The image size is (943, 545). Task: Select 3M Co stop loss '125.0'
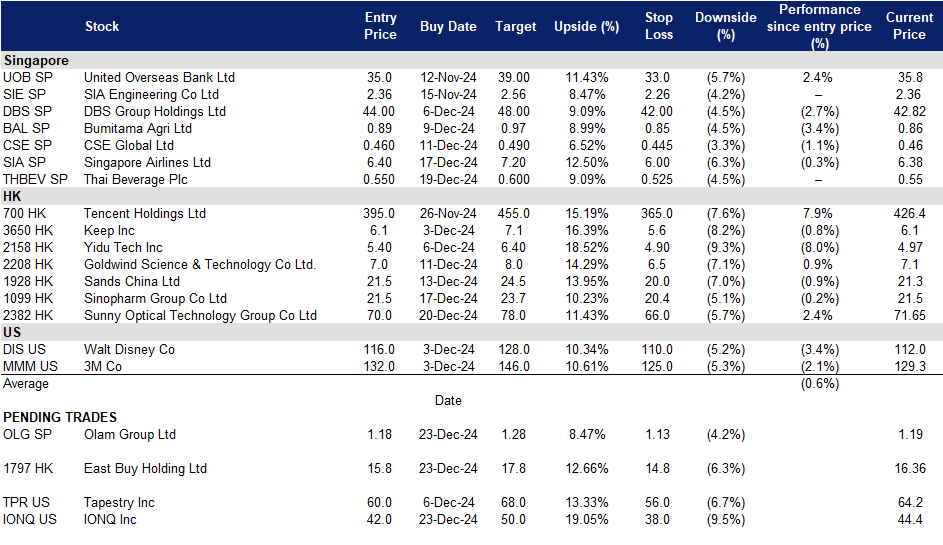pyautogui.click(x=657, y=366)
